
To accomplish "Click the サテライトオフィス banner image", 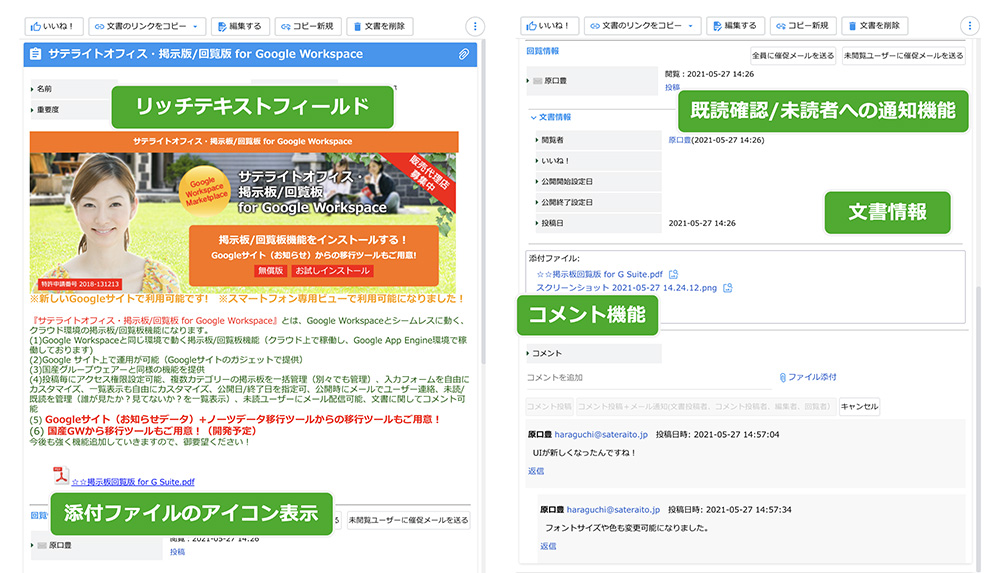I will tap(244, 212).
